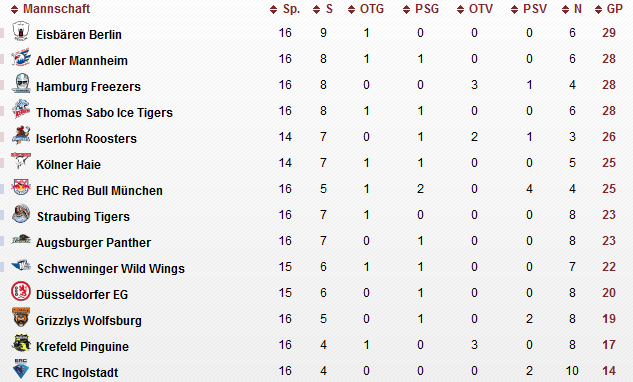Image resolution: width=633 pixels, height=382 pixels.
Task: Open the Thomas Sabo Ice Tigers team name
Action: click(x=104, y=113)
